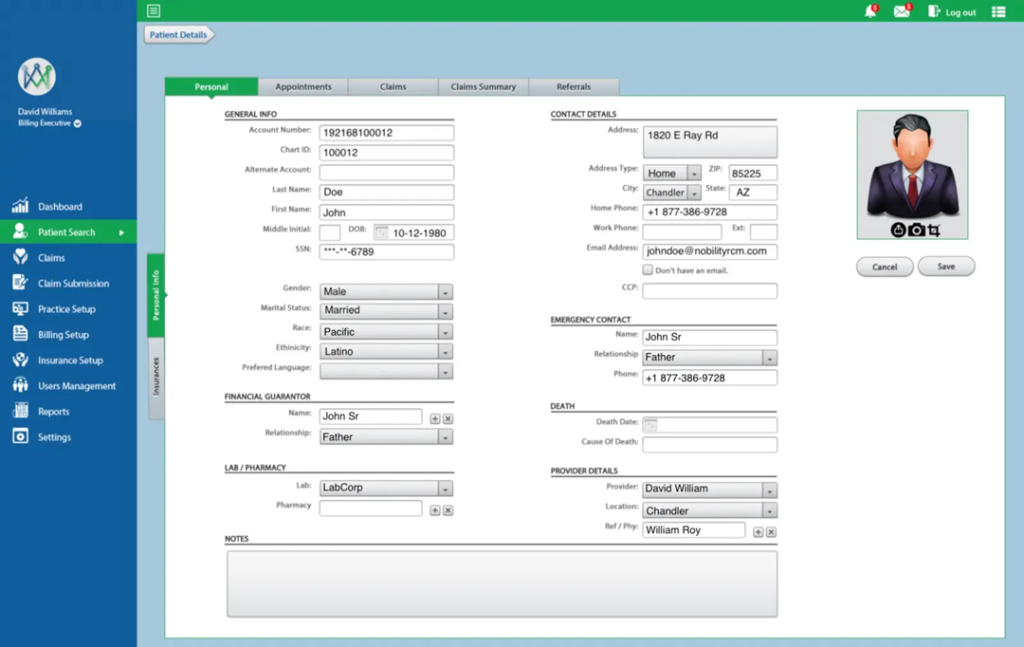
Task: Open the Claims Summary tab
Action: 483,87
